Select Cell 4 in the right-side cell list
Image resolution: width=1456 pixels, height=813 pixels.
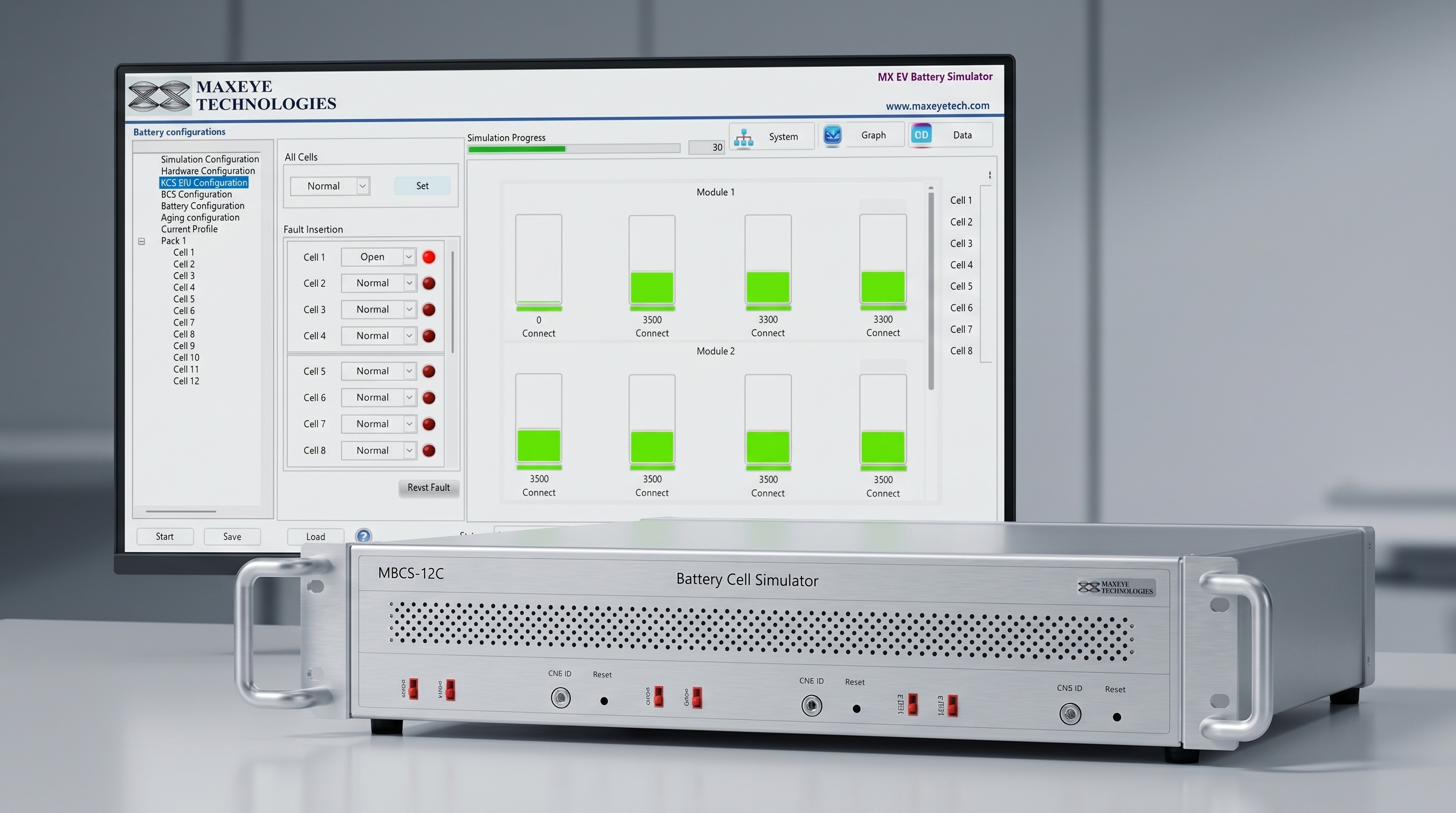961,265
